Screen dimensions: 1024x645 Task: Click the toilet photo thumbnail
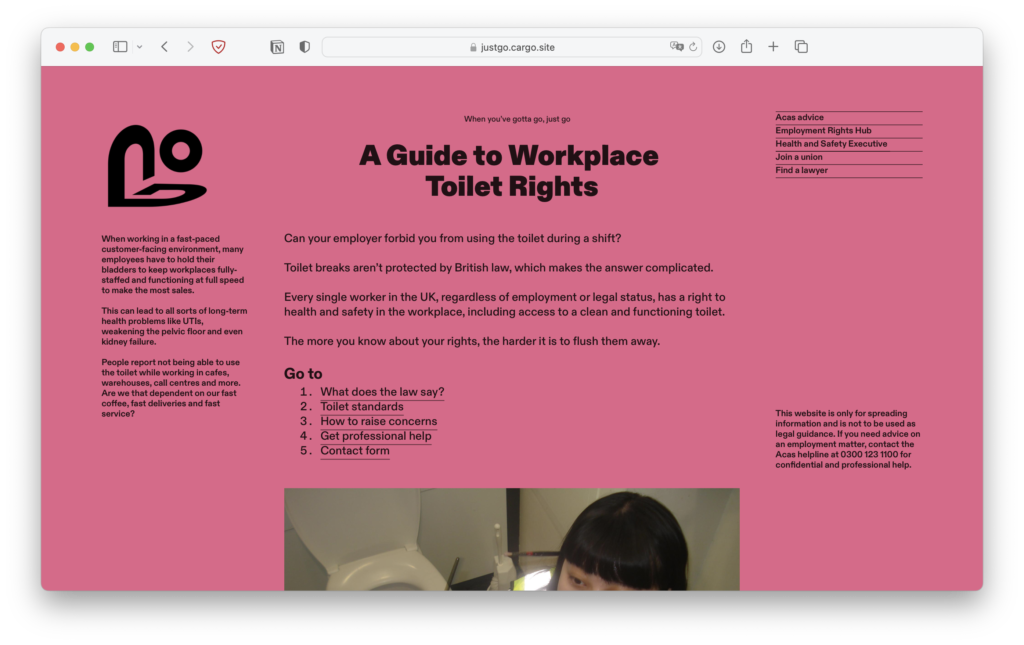[x=511, y=539]
